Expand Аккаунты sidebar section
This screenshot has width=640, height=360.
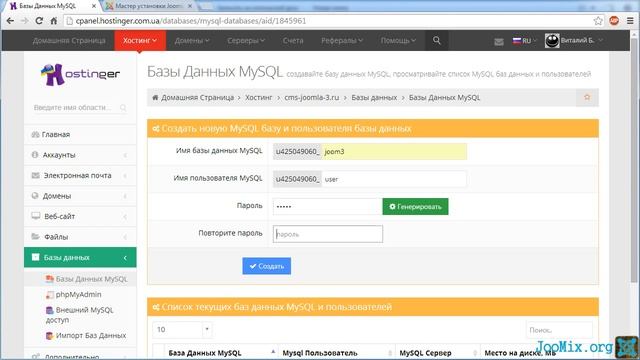pyautogui.click(x=80, y=155)
